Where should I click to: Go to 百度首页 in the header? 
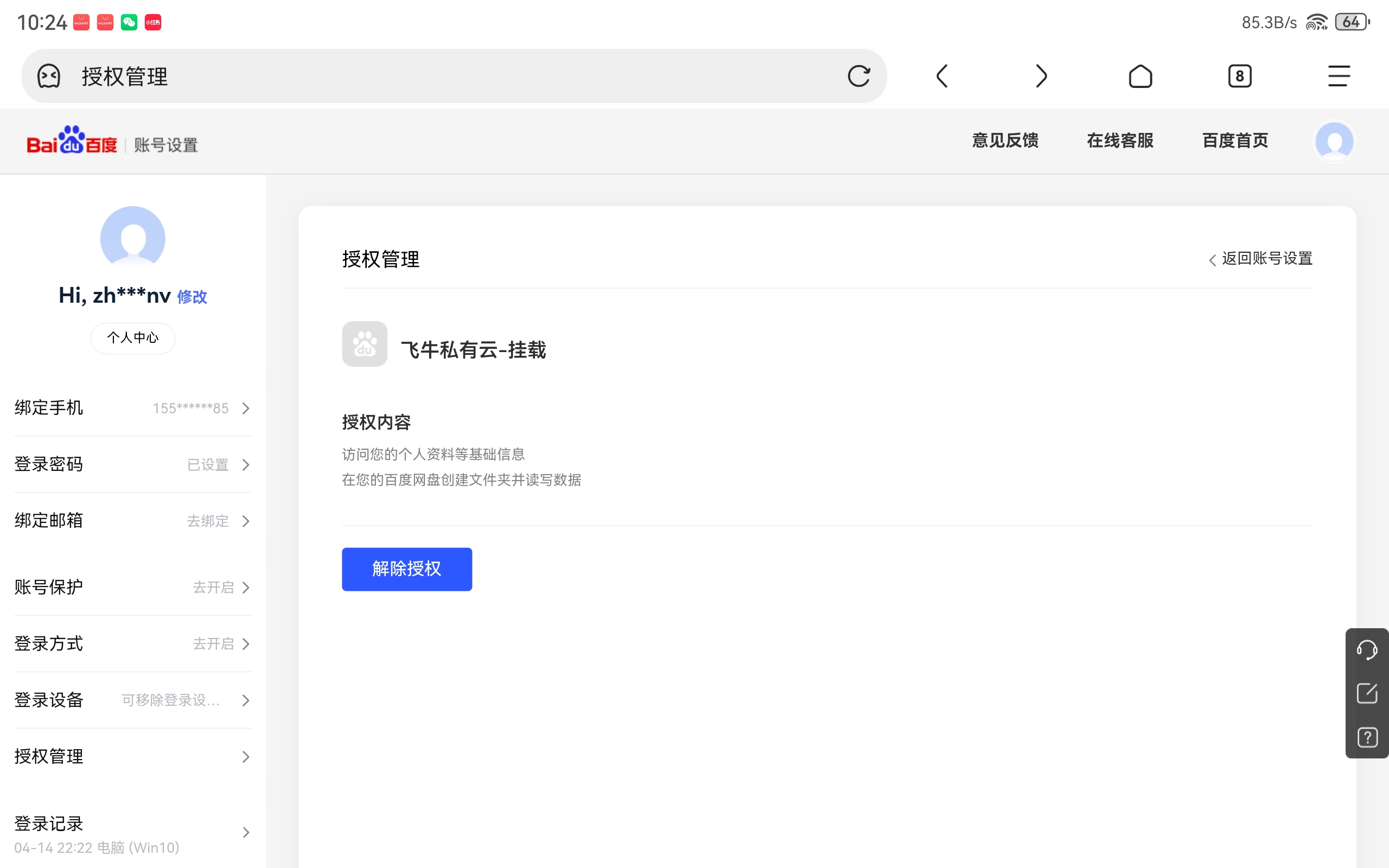click(1235, 141)
